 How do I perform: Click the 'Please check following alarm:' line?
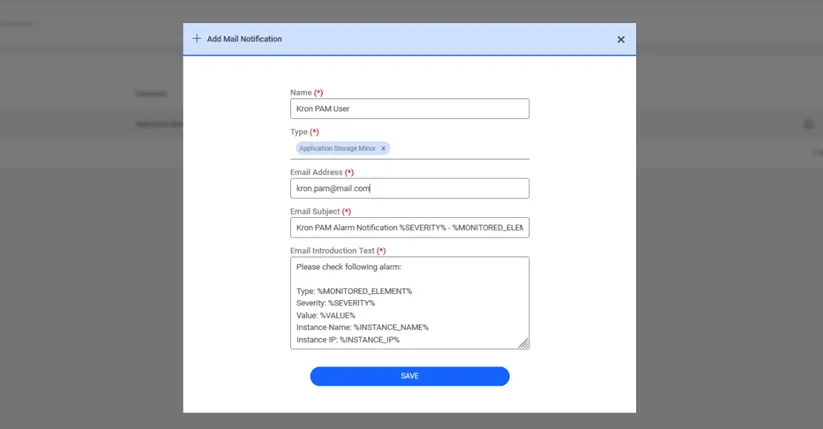349,267
